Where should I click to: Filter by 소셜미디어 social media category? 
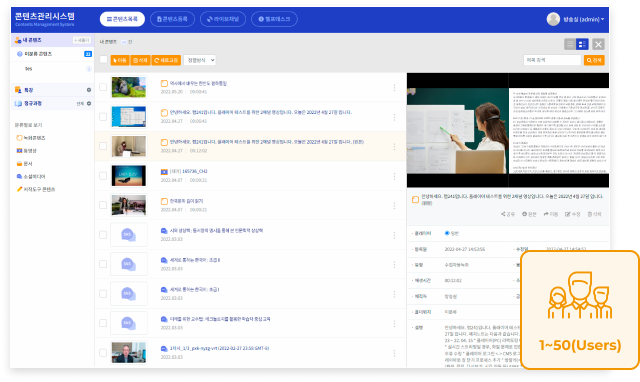pyautogui.click(x=31, y=176)
